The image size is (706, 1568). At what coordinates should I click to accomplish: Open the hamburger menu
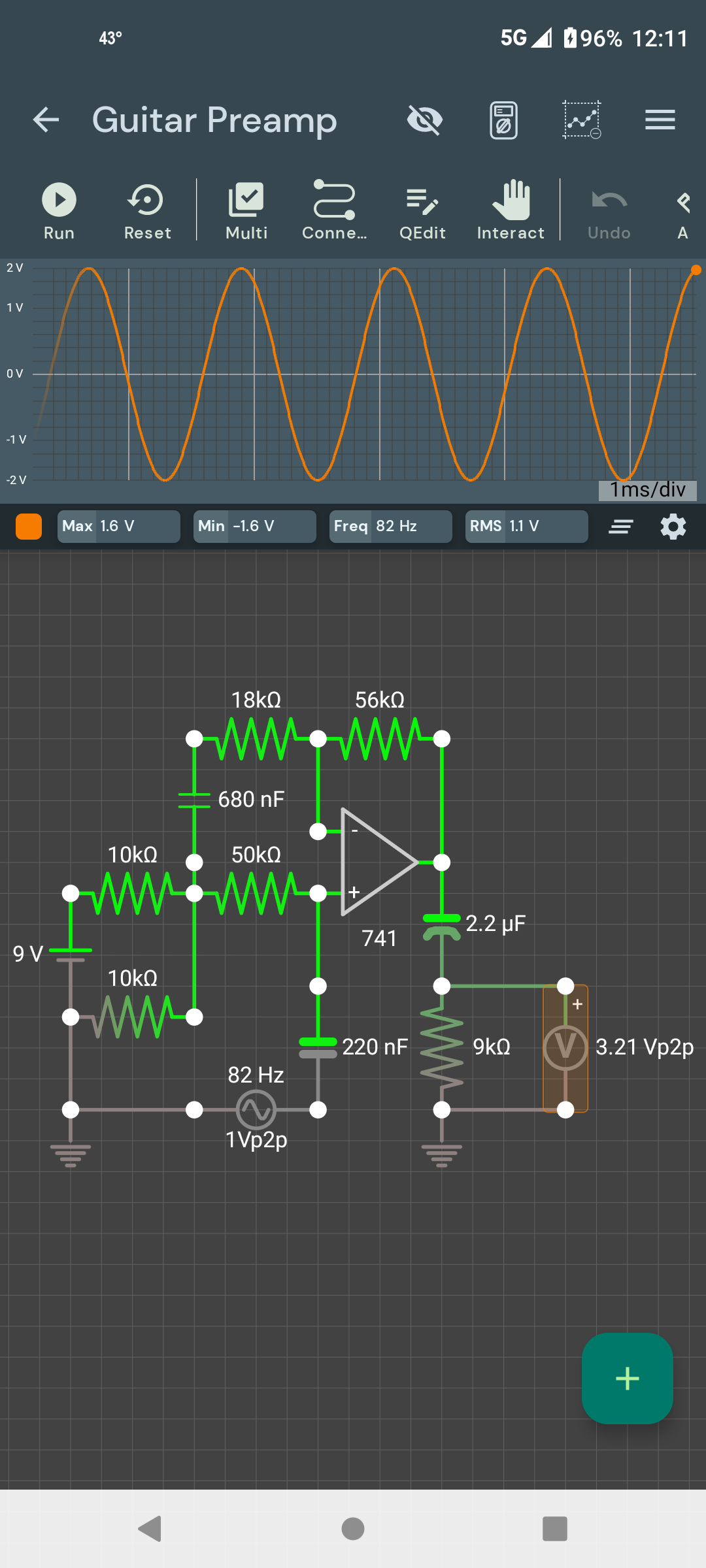660,120
